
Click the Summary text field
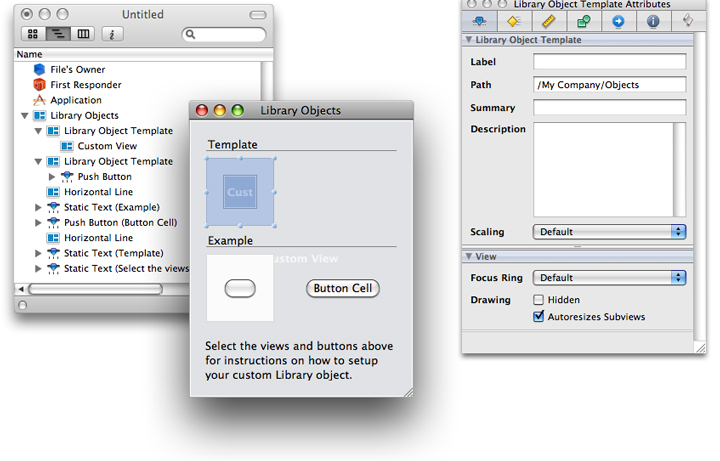click(609, 107)
